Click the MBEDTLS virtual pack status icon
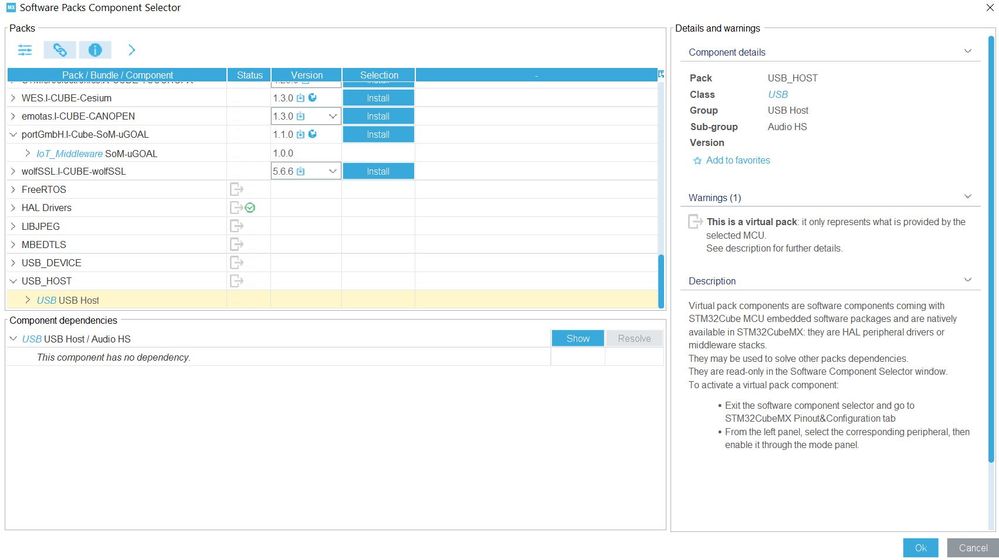Viewport: 999px width, 560px height. [x=236, y=244]
